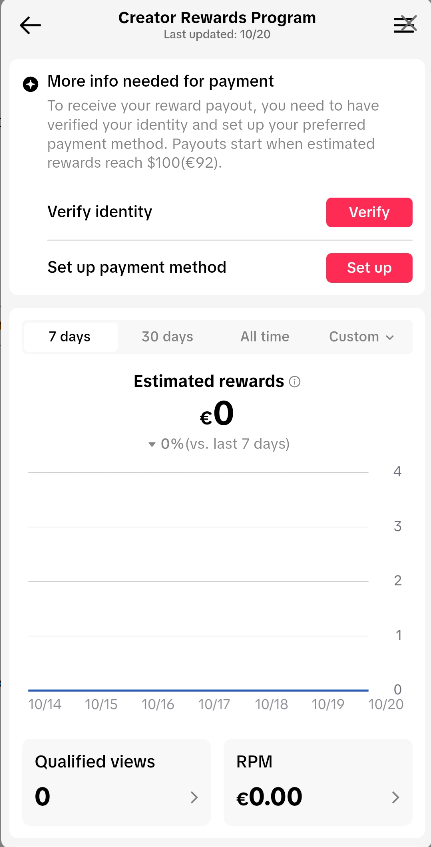
Task: Click the Set up payment button
Action: pyautogui.click(x=369, y=268)
